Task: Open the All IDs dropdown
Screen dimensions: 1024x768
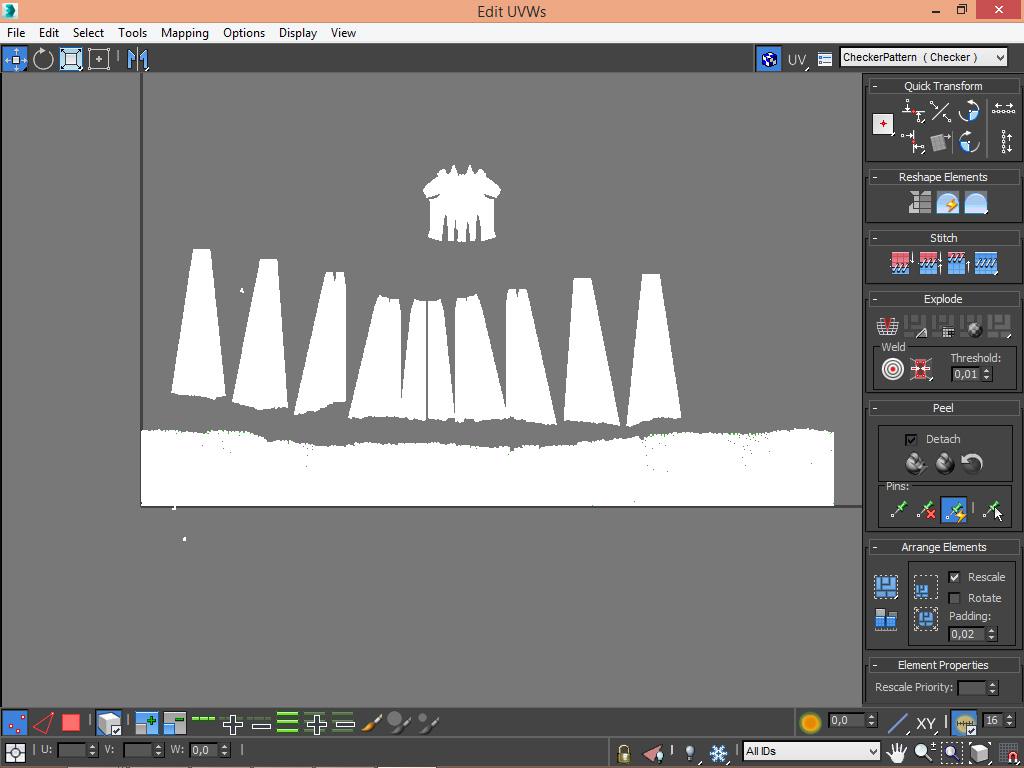Action: point(810,751)
